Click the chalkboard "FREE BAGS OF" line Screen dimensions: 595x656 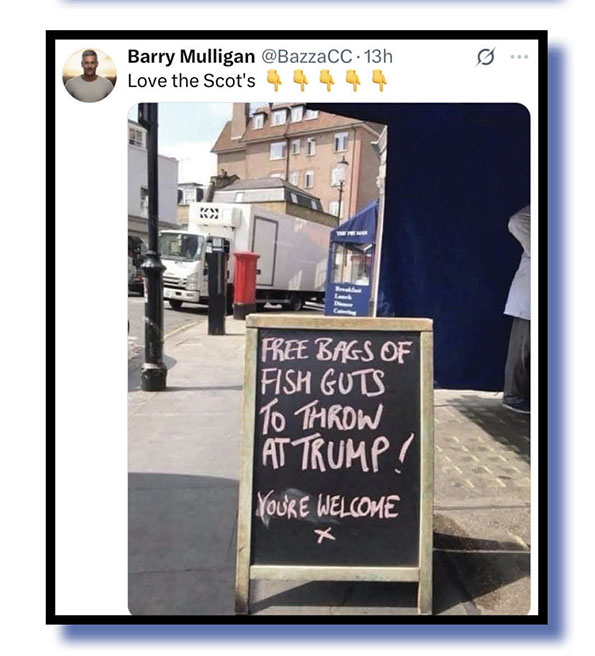tap(336, 350)
